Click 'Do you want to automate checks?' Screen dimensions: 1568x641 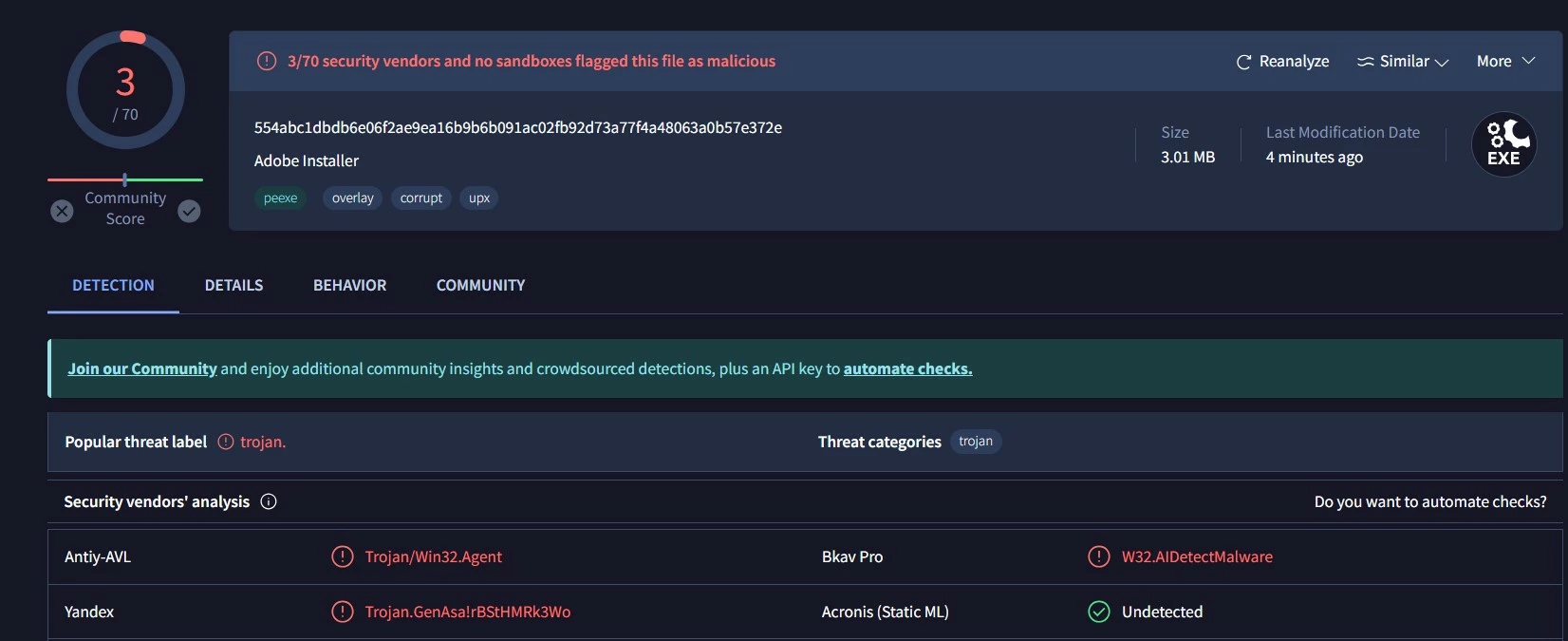pyautogui.click(x=1430, y=501)
